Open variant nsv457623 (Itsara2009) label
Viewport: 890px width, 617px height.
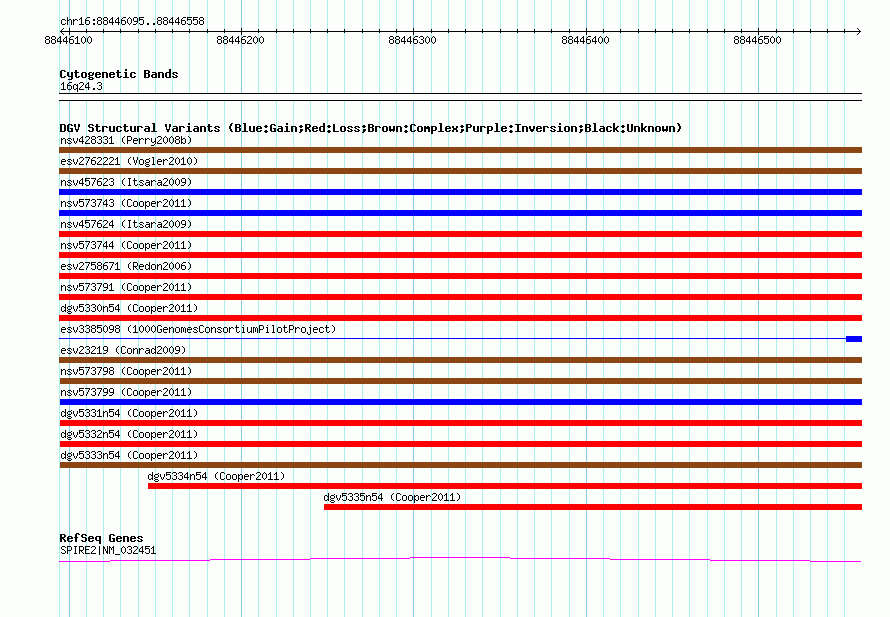(x=126, y=182)
